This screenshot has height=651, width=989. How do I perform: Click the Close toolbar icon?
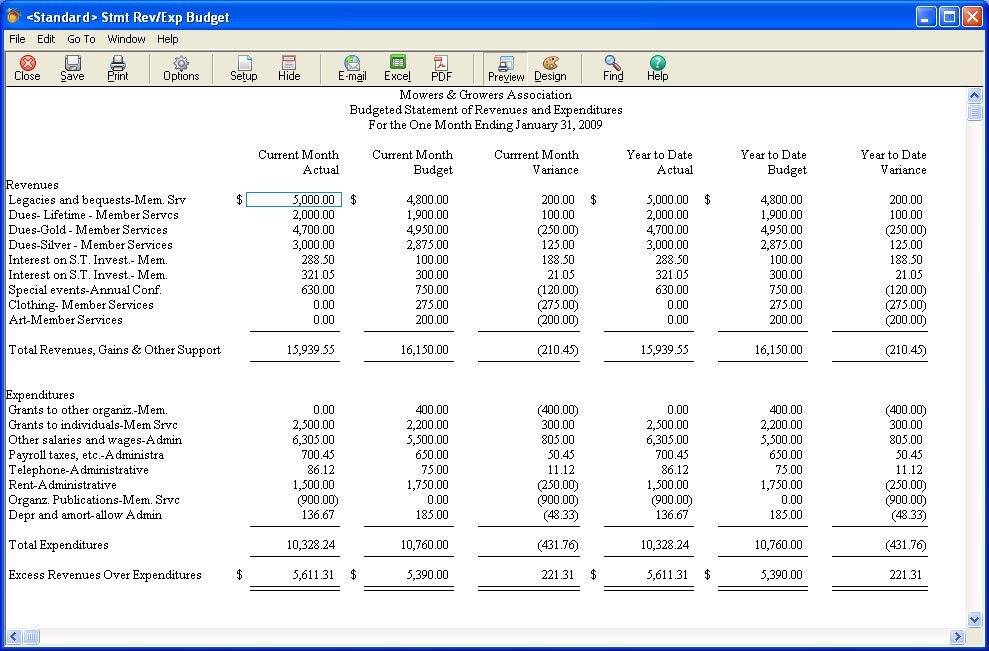pos(27,68)
